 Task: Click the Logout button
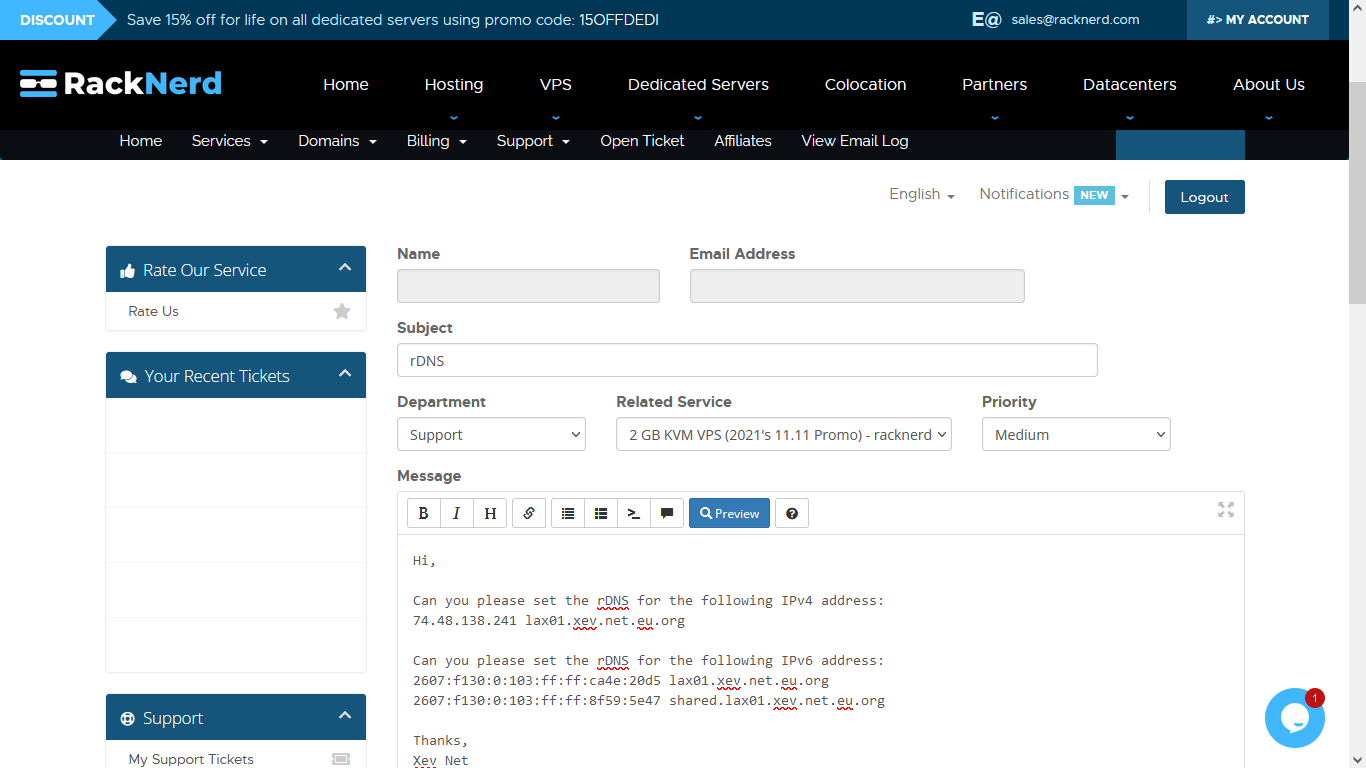coord(1204,197)
